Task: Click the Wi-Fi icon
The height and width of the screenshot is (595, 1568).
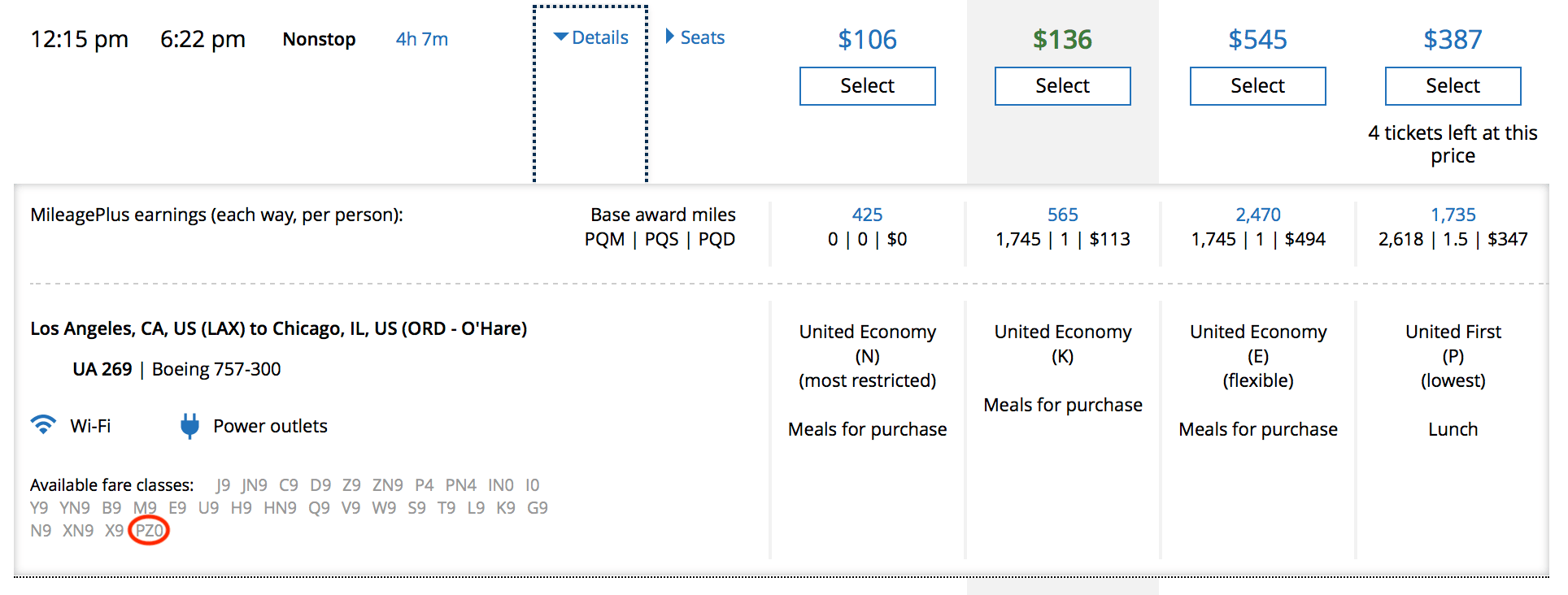Action: pos(43,425)
